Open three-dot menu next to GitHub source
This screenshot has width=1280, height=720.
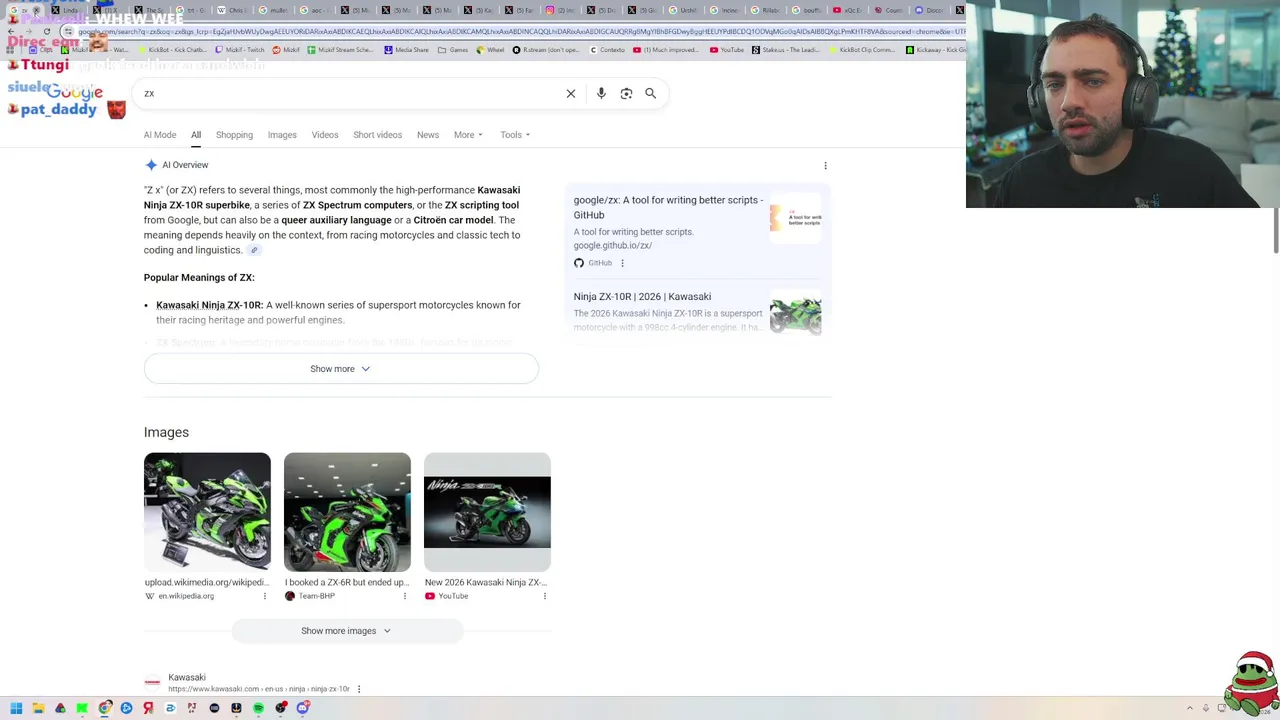tap(622, 263)
